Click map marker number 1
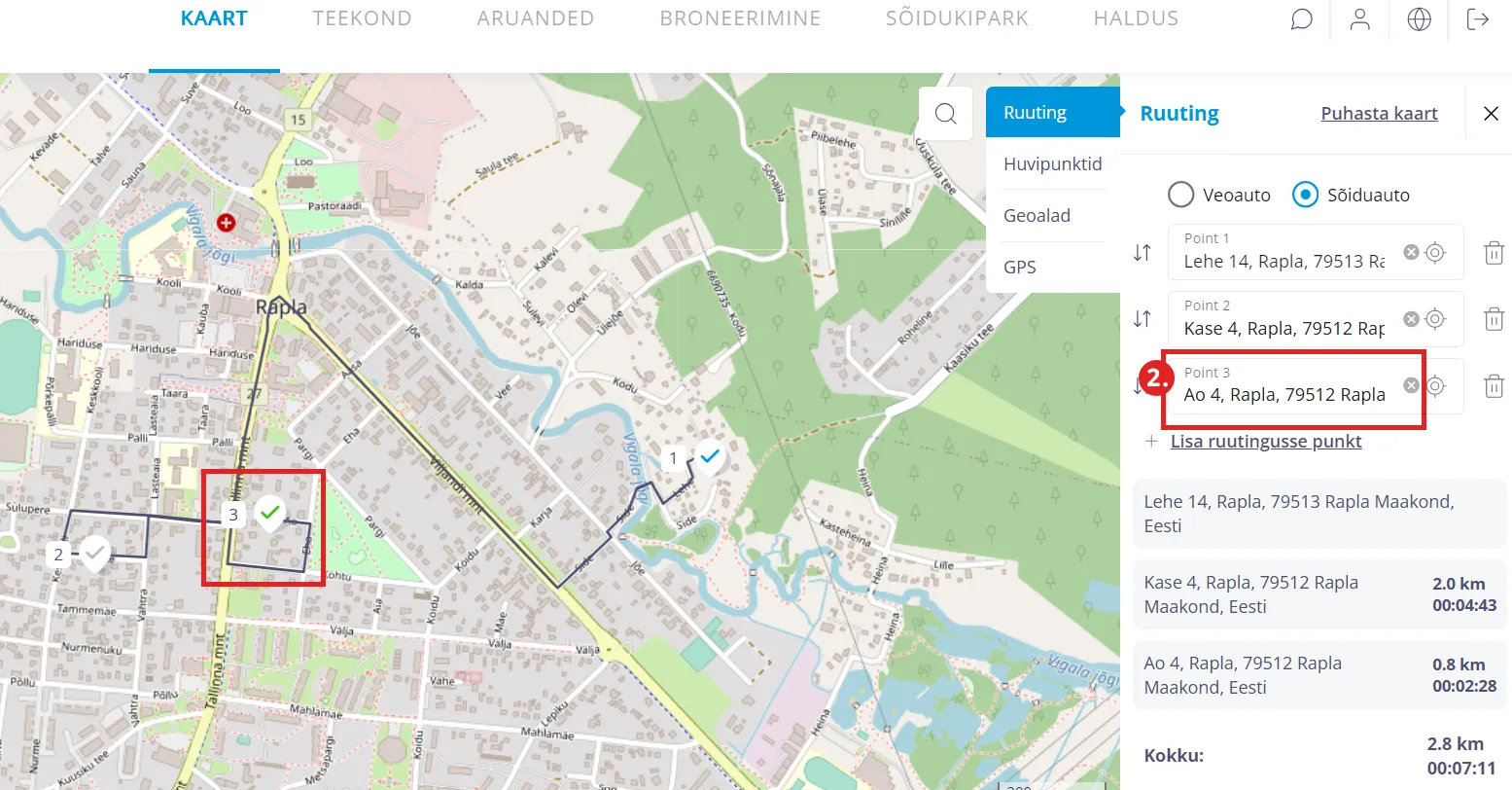The image size is (1512, 790). coord(674,458)
